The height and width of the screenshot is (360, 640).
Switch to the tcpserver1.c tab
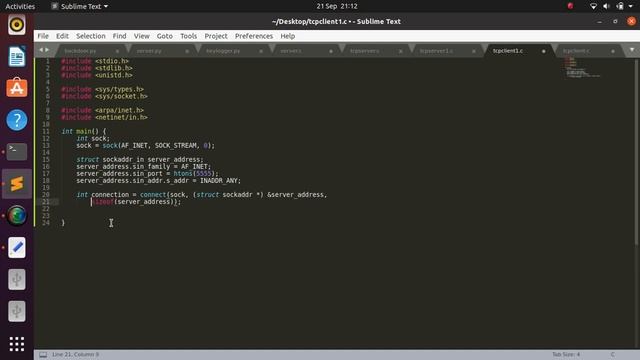[x=436, y=51]
